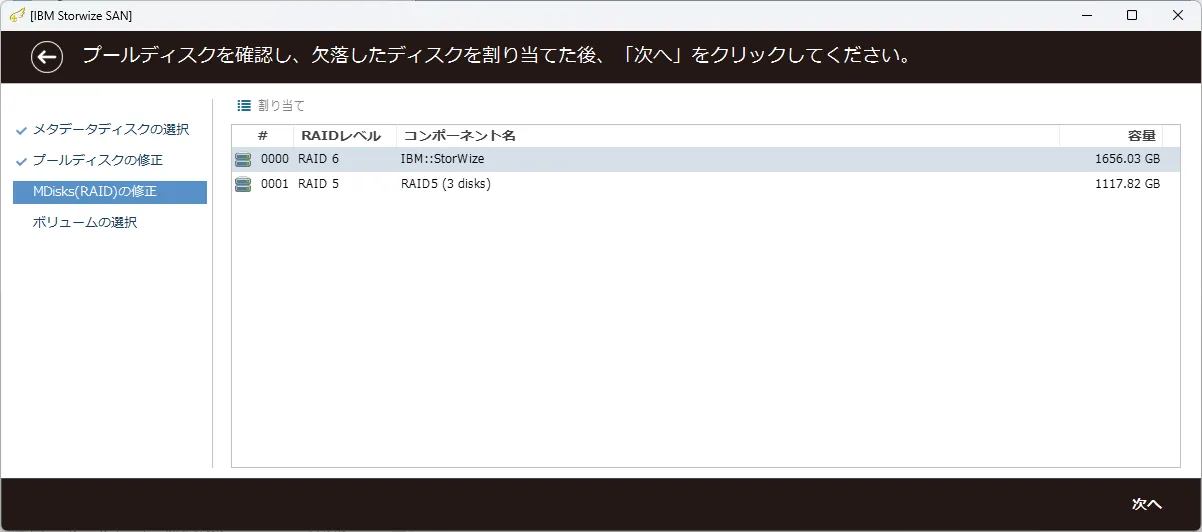Select the RAID5 (3 disks) component

pos(446,184)
